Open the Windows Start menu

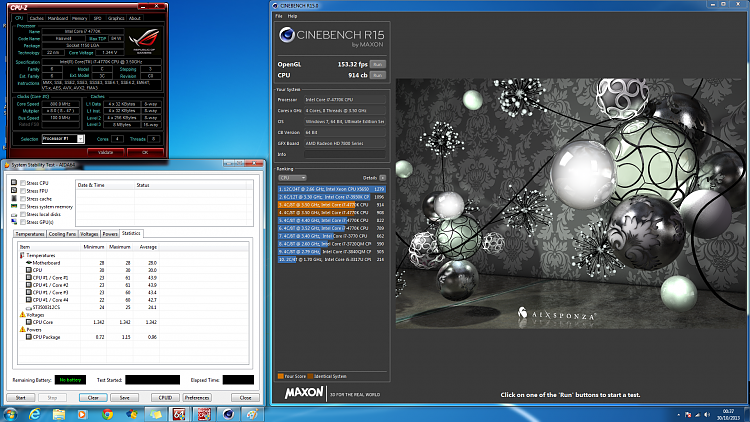(10, 414)
